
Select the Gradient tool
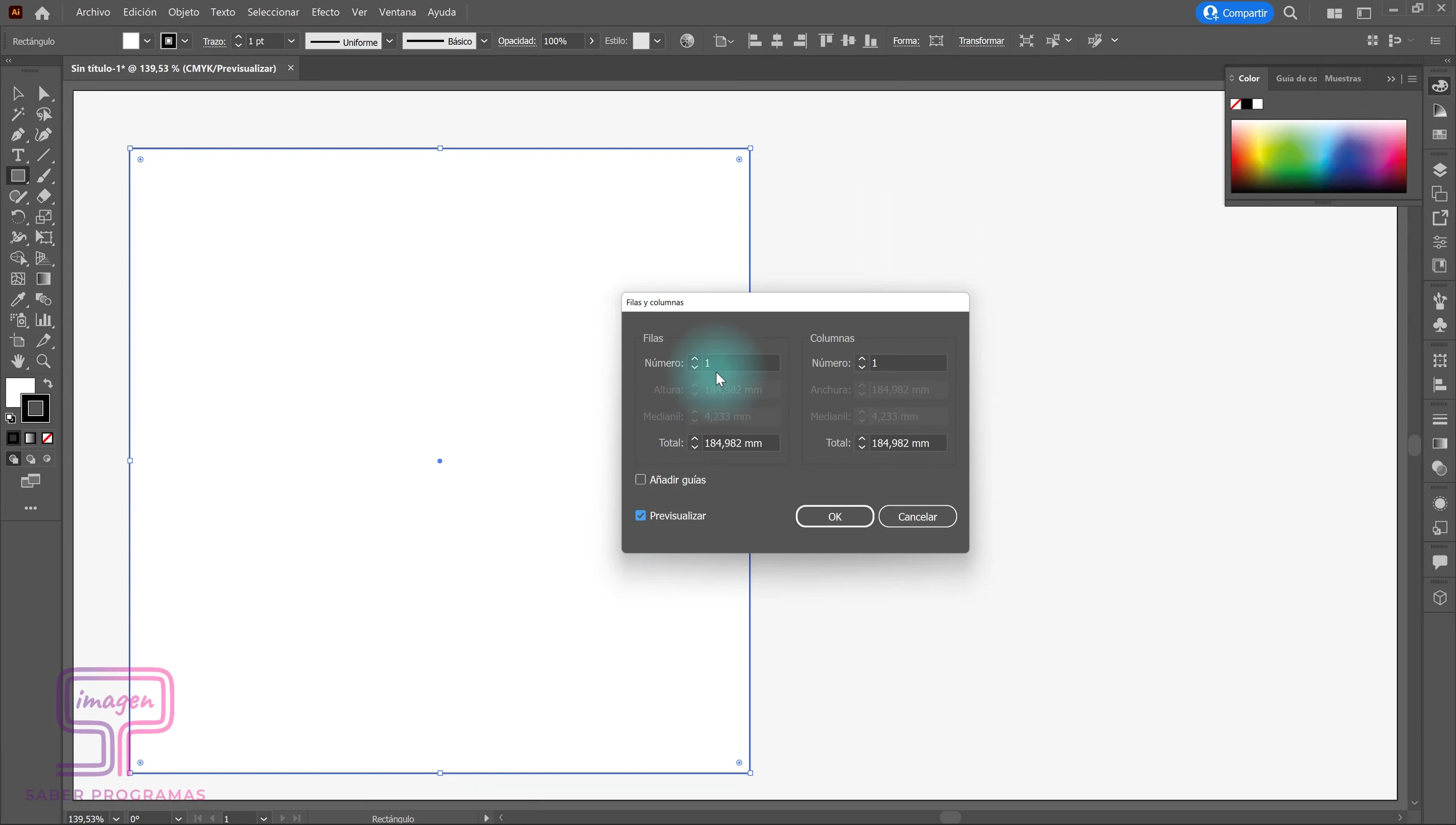pos(44,279)
